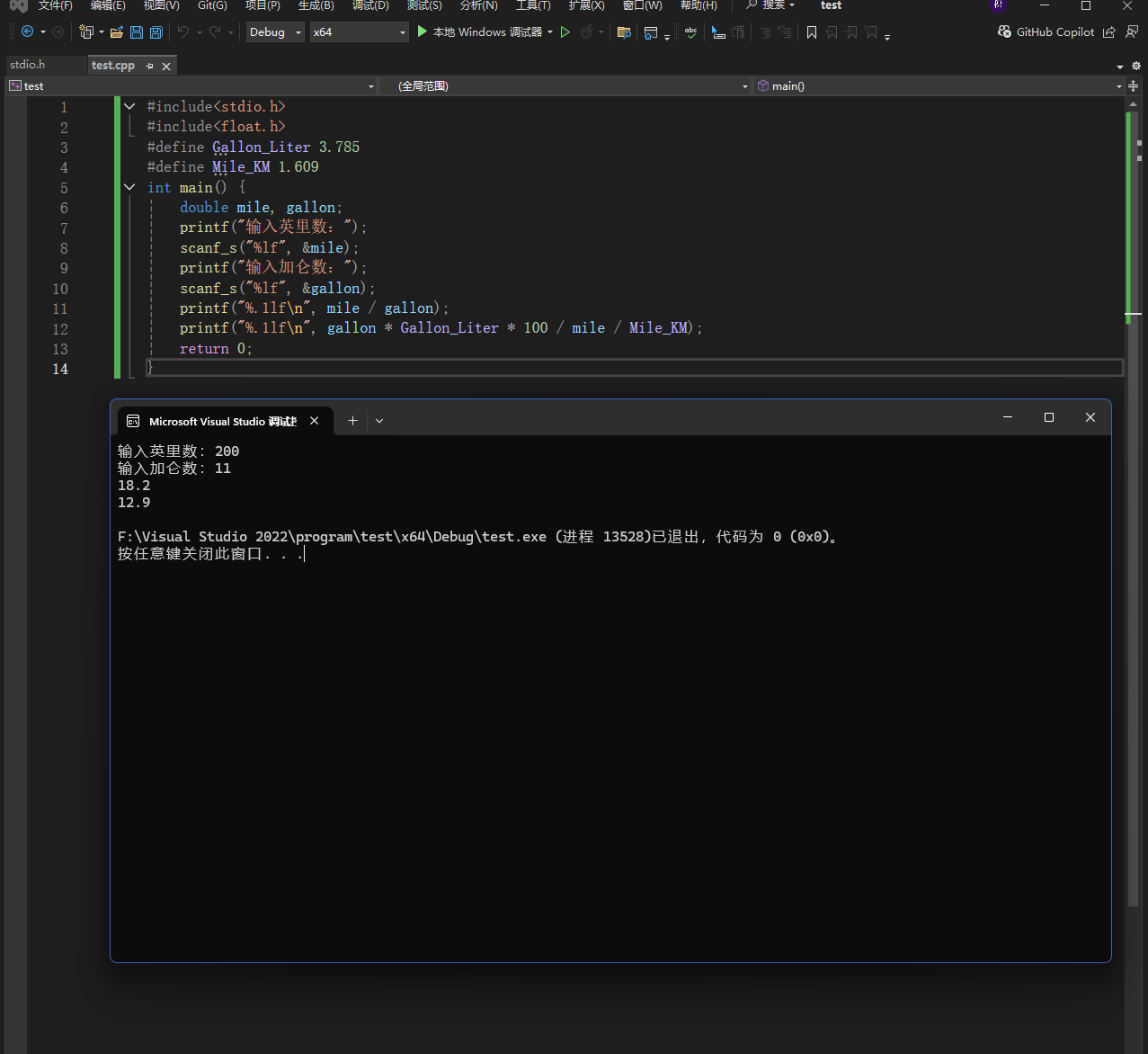Click the browser window home icon in toolbar
Image resolution: width=1148 pixels, height=1054 pixels.
point(651,32)
